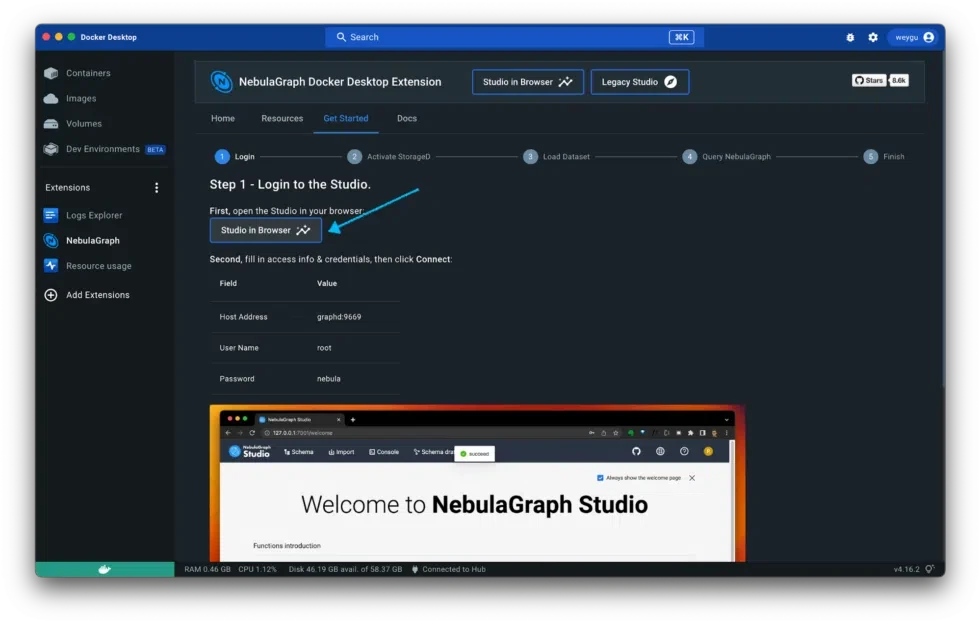Image resolution: width=980 pixels, height=624 pixels.
Task: Open the Docs tab
Action: pos(406,117)
